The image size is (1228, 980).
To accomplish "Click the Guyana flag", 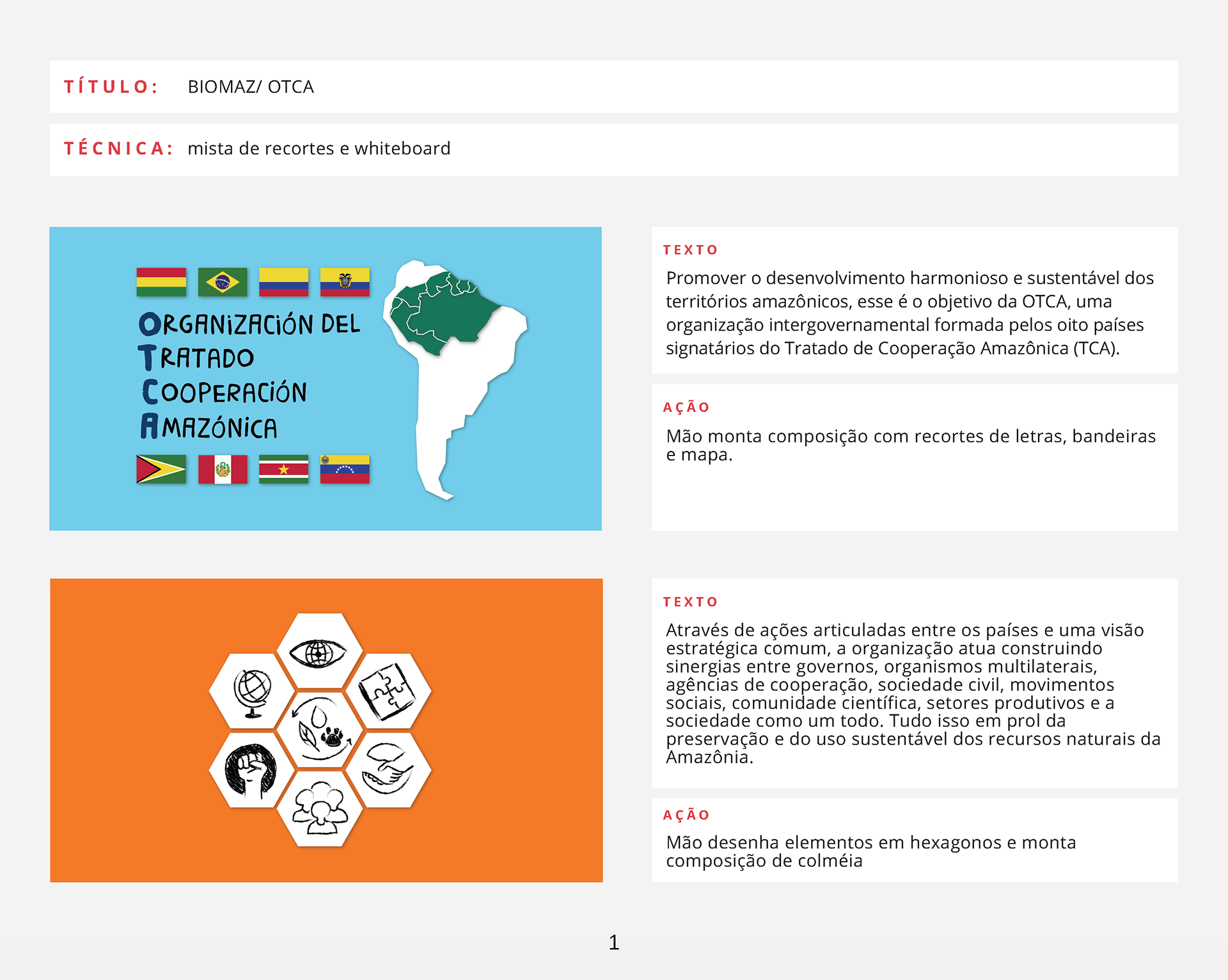I will coord(161,469).
